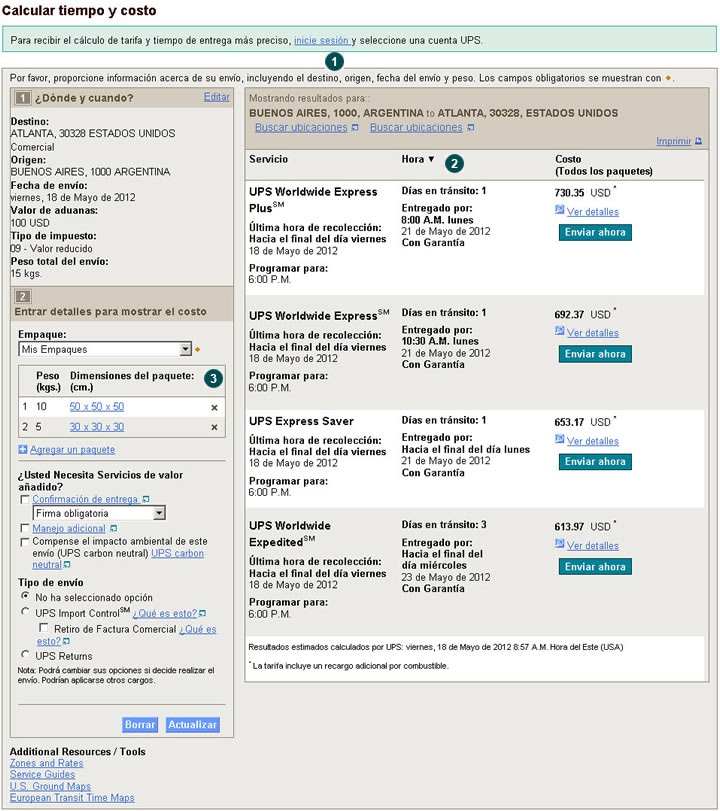Select the UPS Returns radio button
720x811 pixels.
tap(25, 656)
